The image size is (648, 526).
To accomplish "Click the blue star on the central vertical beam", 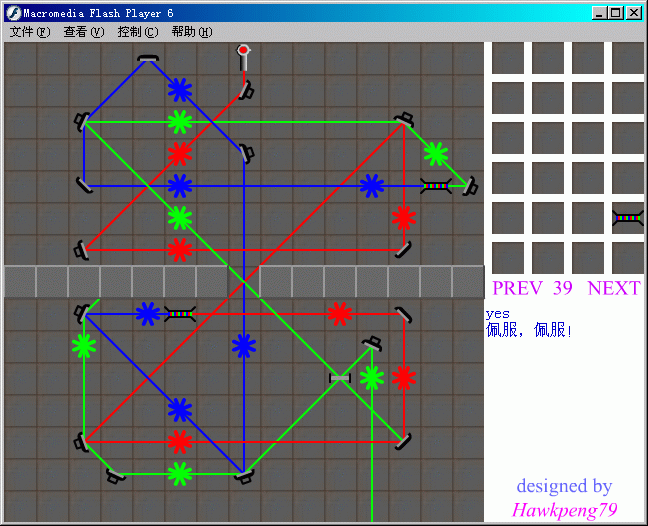I will (243, 346).
